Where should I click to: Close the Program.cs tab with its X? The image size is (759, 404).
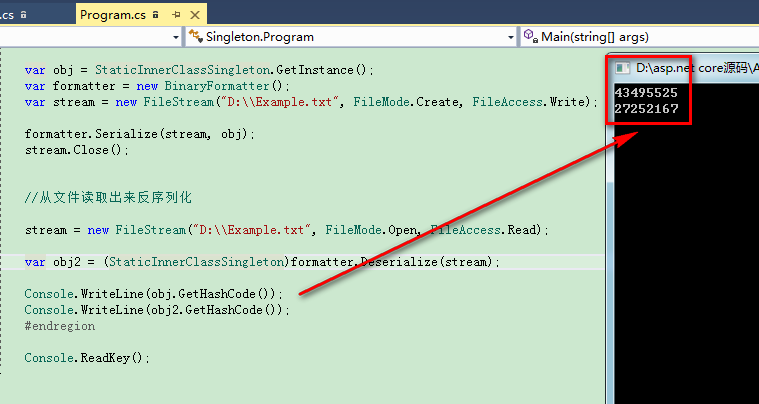tap(195, 15)
